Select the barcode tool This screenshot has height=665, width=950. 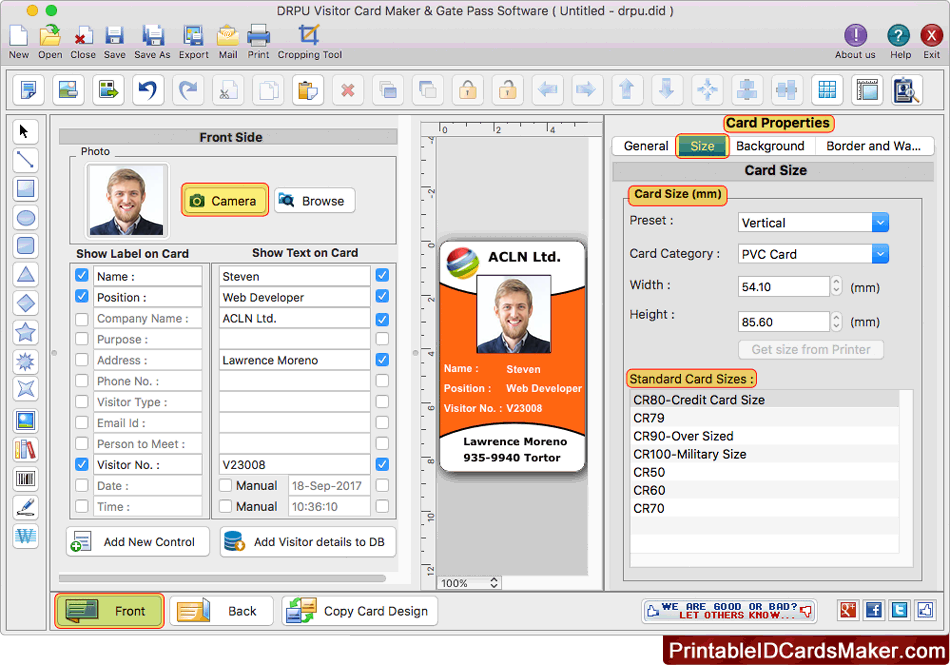tap(25, 479)
